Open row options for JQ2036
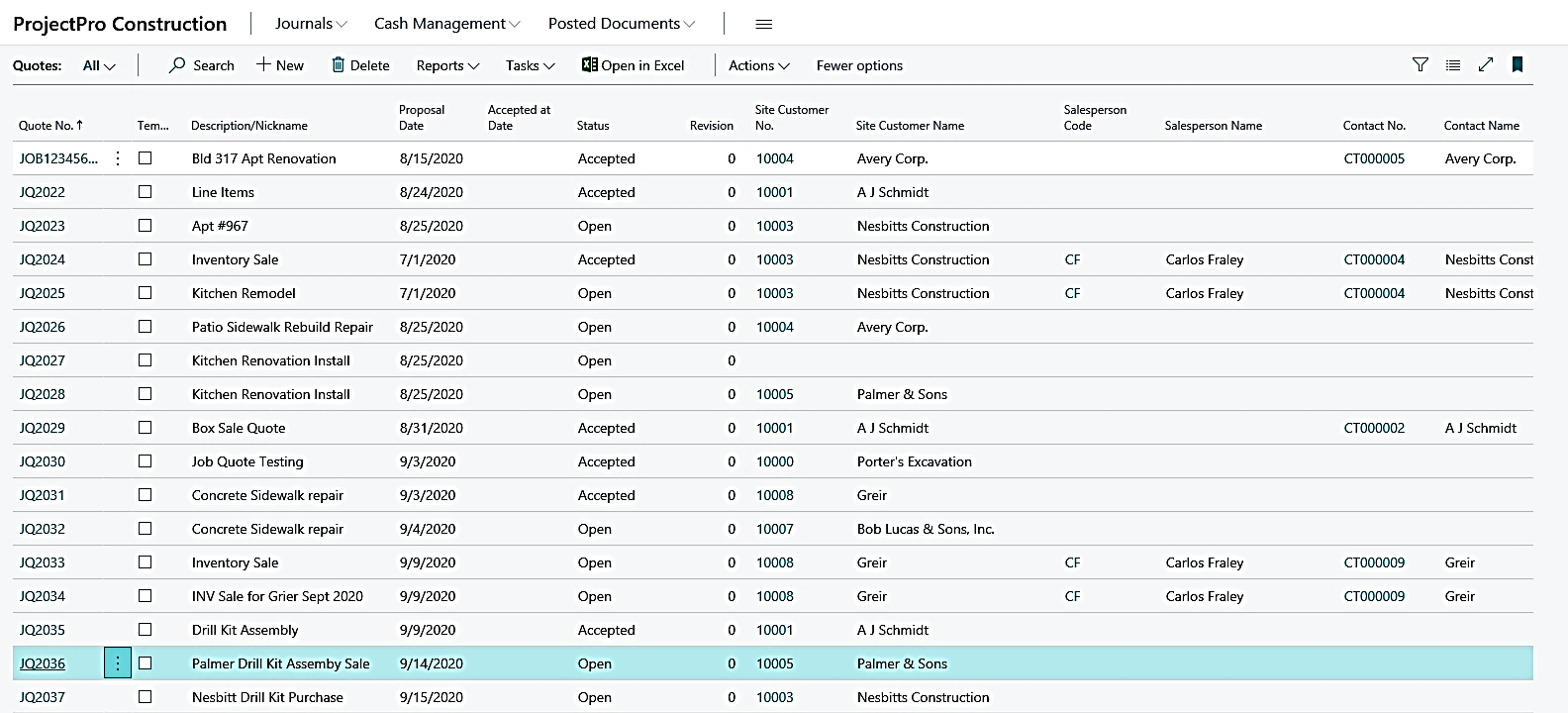This screenshot has height=713, width=1568. (x=118, y=663)
